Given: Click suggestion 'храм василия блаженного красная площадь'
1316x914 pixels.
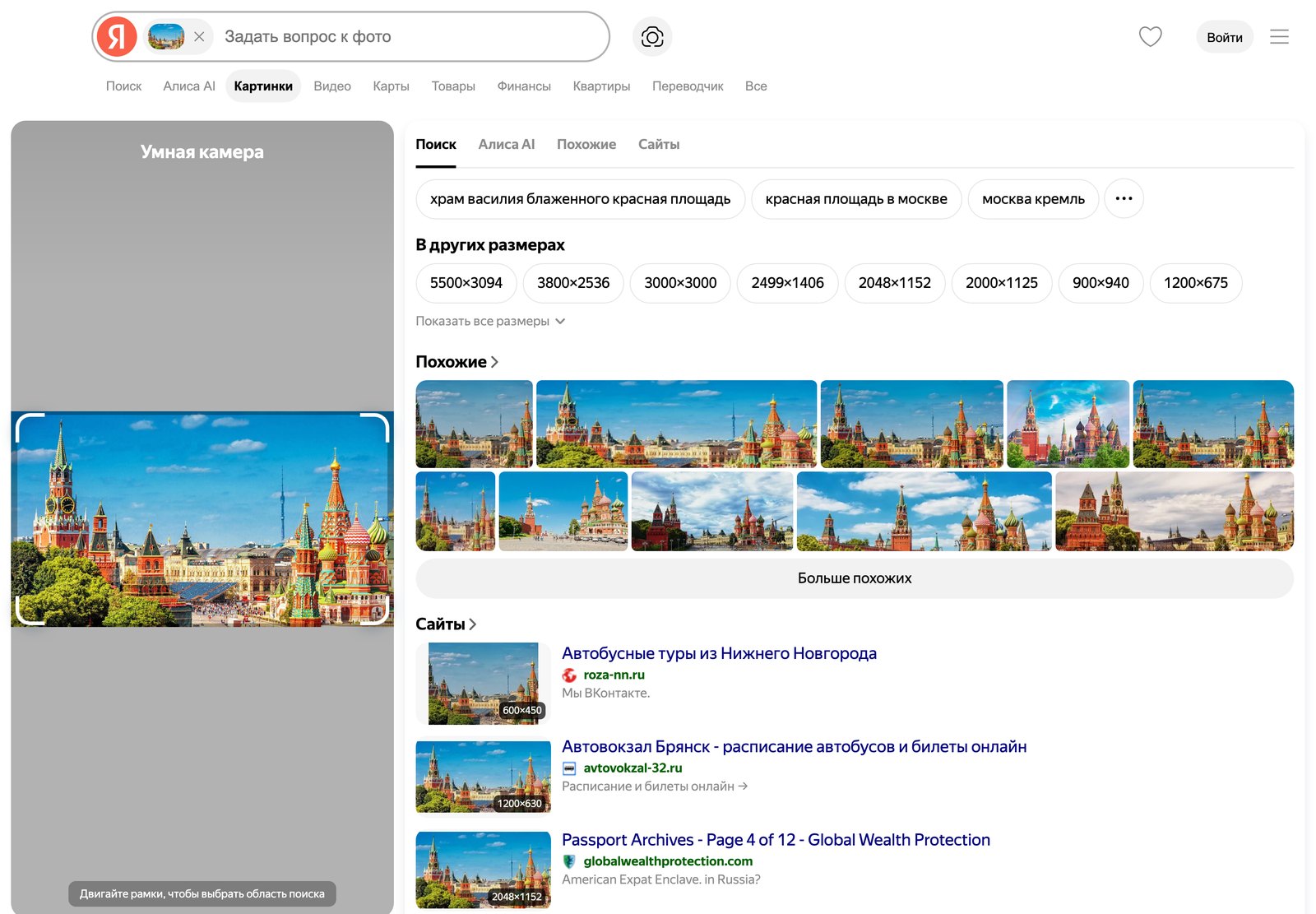Looking at the screenshot, I should click(x=580, y=199).
